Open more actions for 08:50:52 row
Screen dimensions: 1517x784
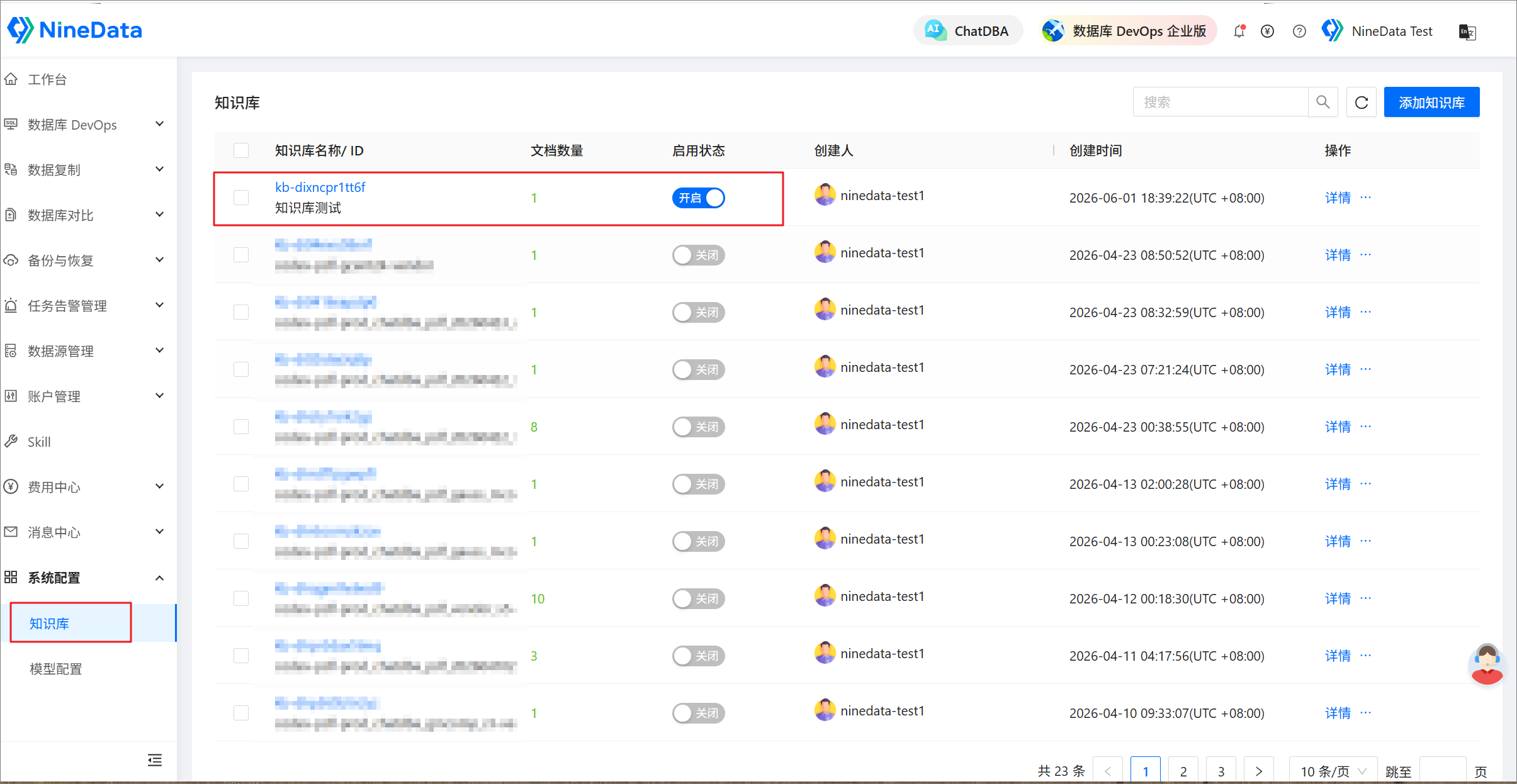(1365, 255)
